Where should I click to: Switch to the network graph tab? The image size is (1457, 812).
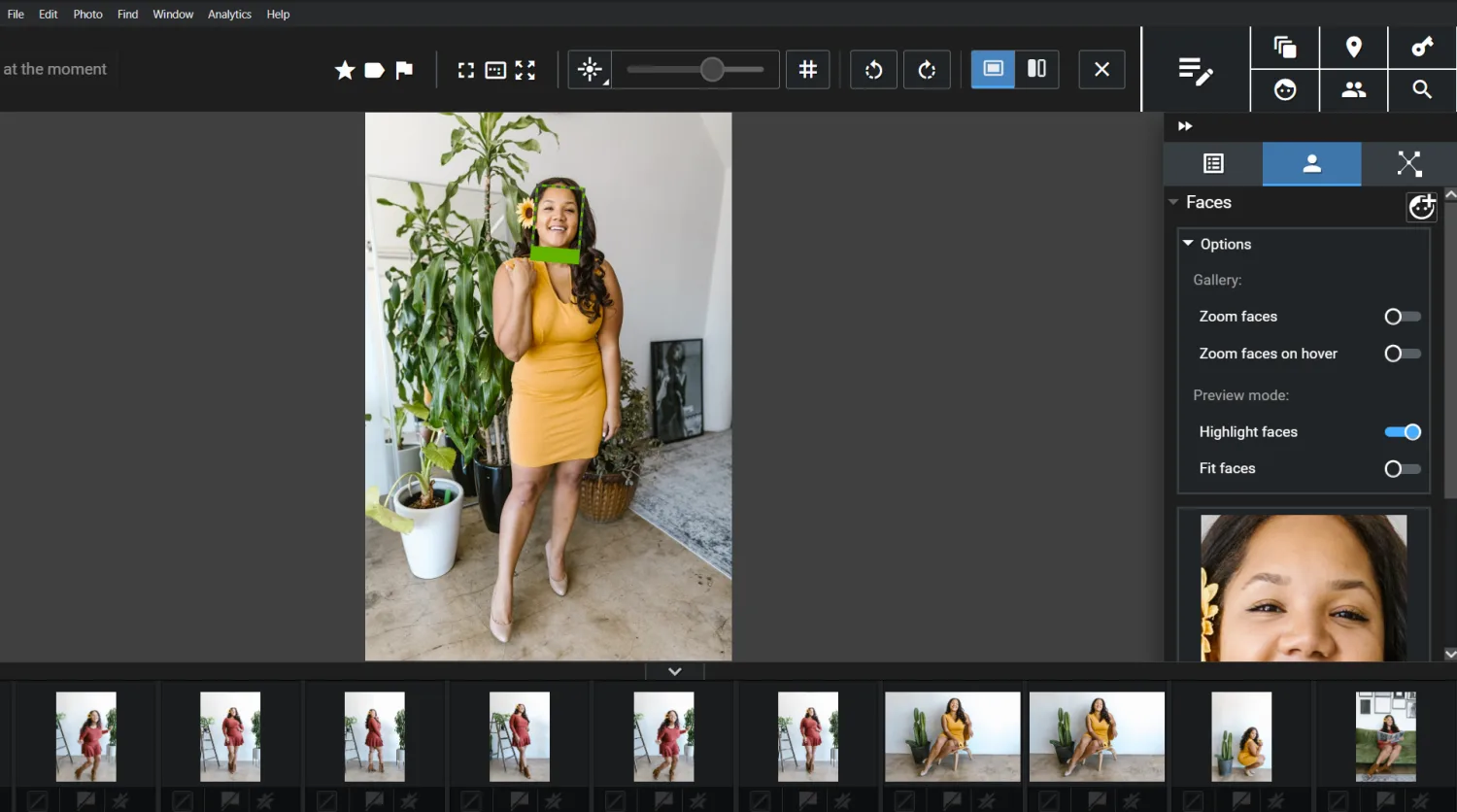click(1409, 163)
